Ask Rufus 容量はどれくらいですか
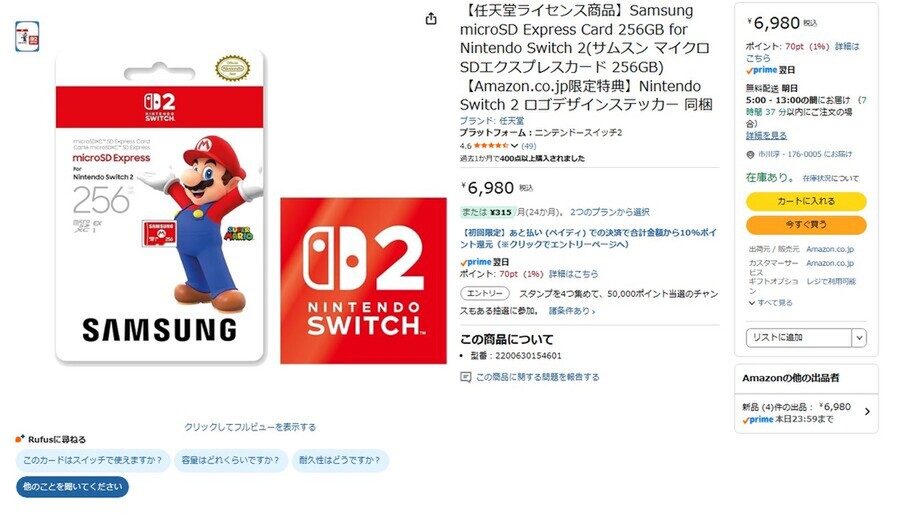The height and width of the screenshot is (519, 900). coord(230,460)
